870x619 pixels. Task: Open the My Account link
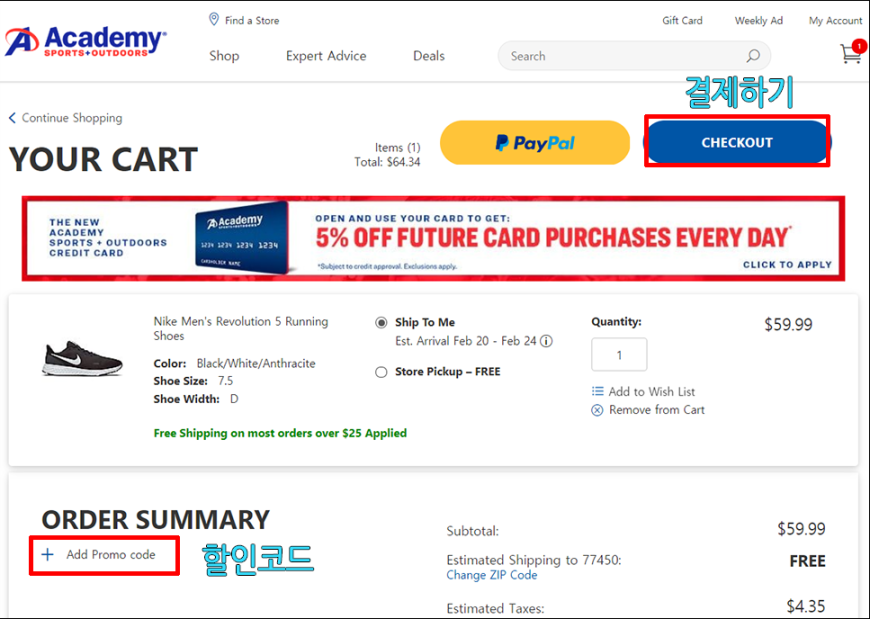click(x=835, y=20)
